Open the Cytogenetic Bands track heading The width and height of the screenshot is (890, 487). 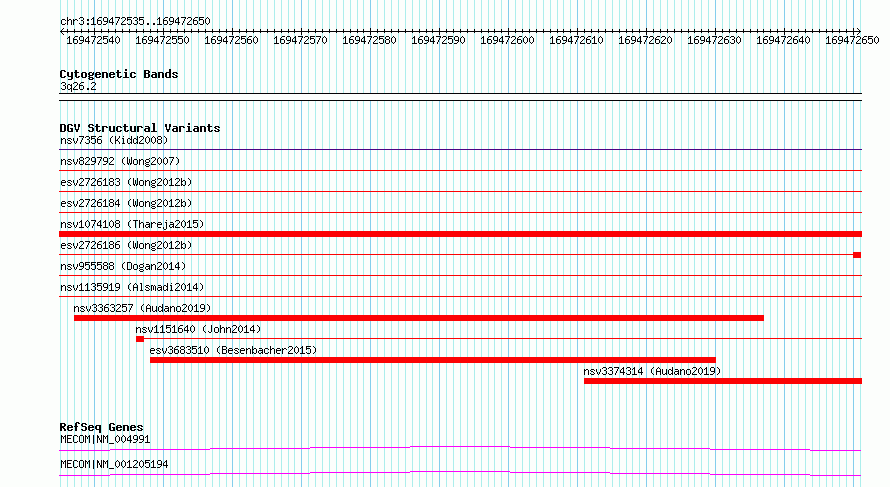click(119, 74)
